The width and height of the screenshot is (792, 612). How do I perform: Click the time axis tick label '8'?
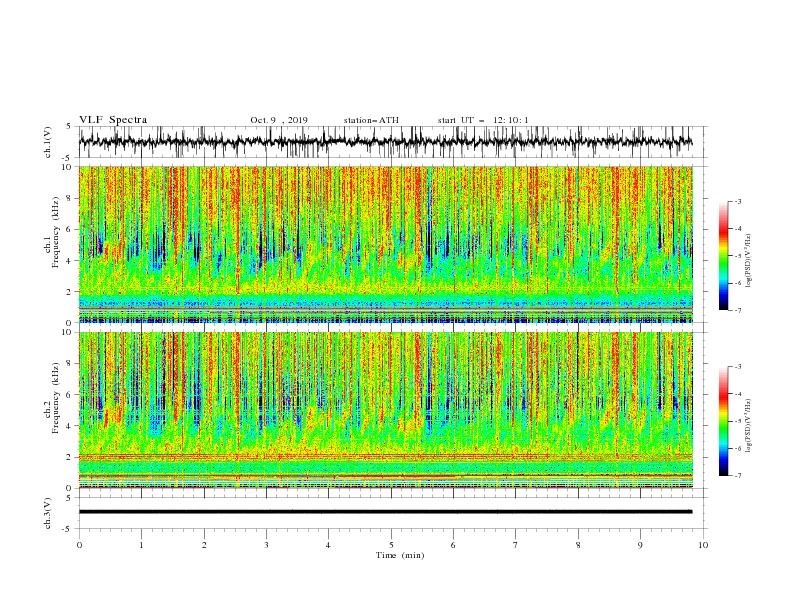click(x=578, y=545)
